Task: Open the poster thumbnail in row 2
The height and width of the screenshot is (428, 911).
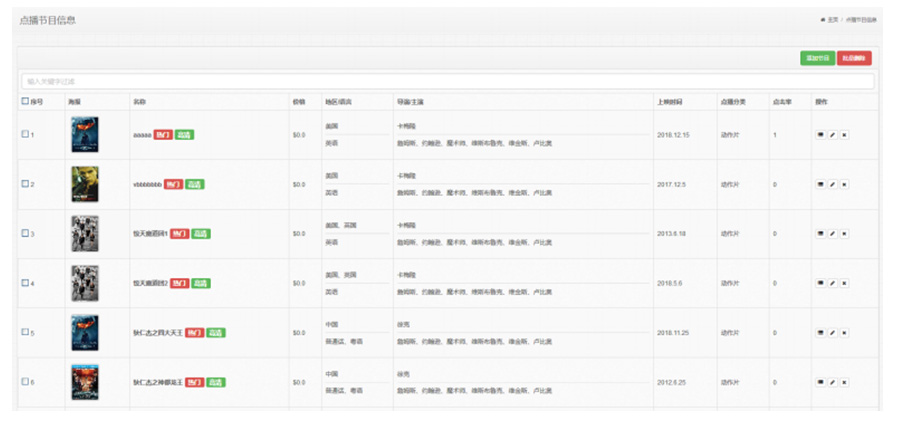Action: [x=84, y=184]
